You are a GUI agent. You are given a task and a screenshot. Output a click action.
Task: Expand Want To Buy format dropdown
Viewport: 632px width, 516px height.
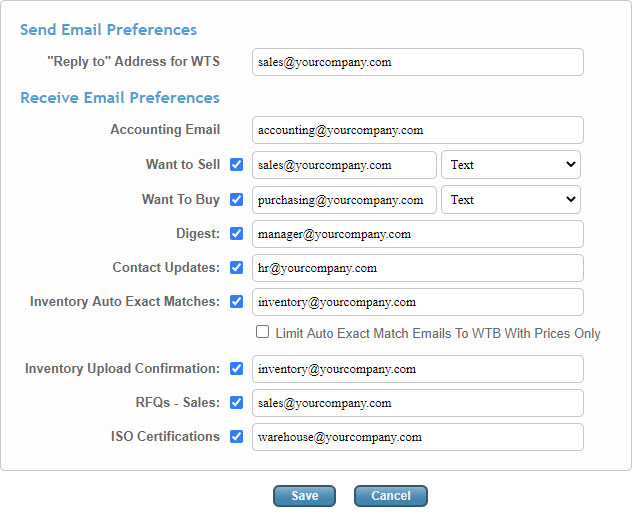510,200
